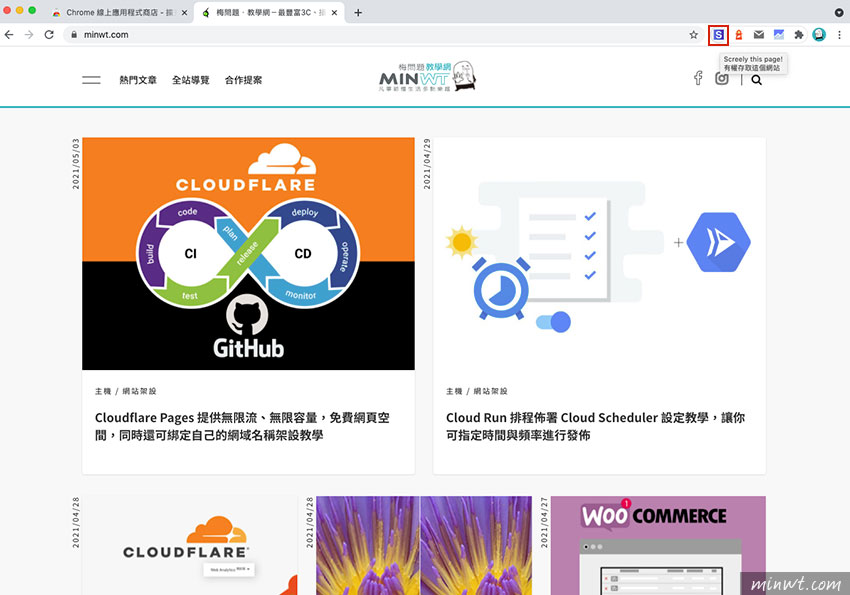Open the site's Facebook page
Viewport: 850px width, 595px height.
[x=698, y=78]
